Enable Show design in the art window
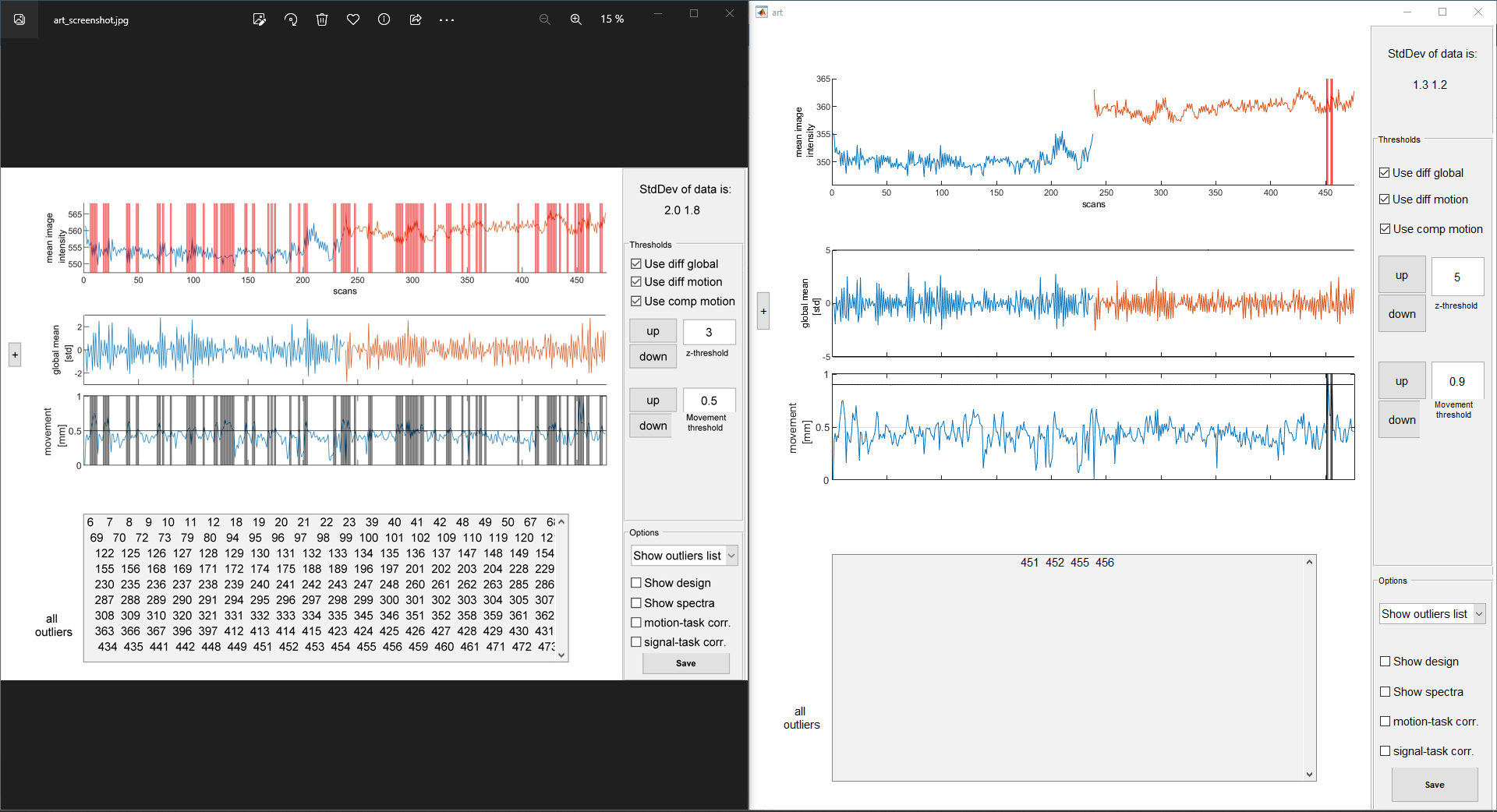 (1386, 662)
